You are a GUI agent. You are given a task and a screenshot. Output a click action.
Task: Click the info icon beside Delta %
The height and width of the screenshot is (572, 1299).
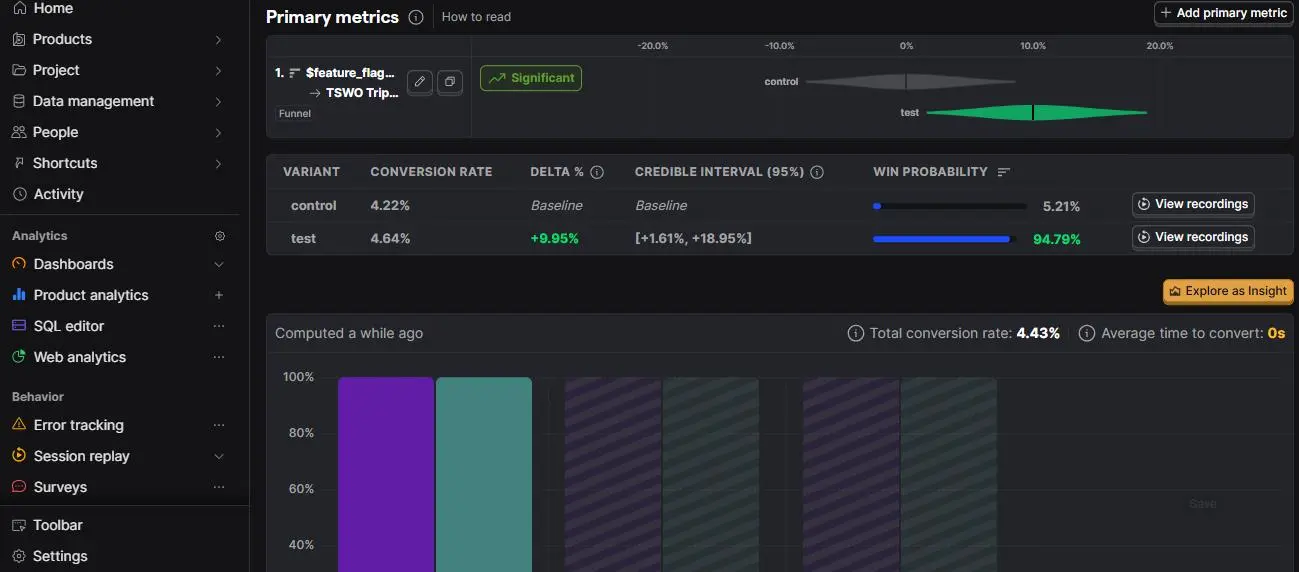click(x=597, y=172)
